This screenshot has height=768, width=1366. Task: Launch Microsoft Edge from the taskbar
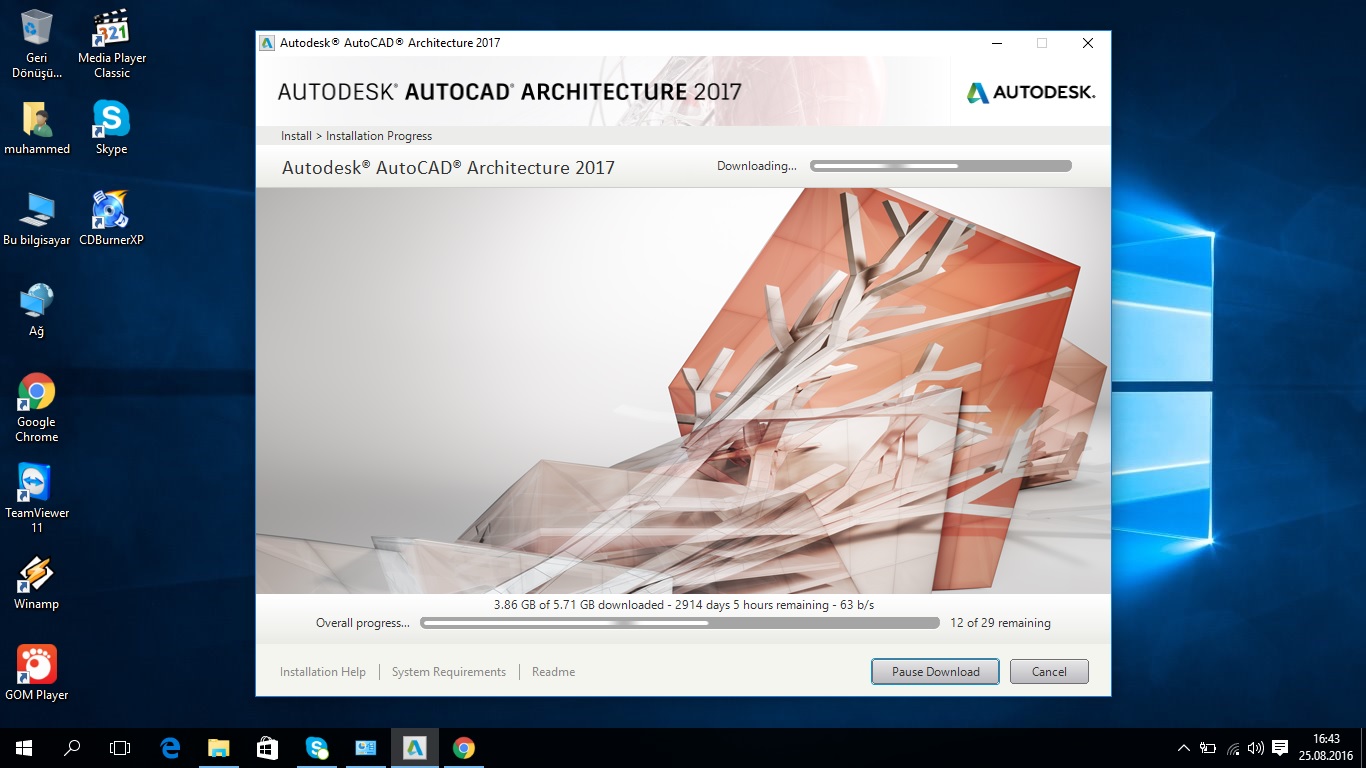pos(170,748)
